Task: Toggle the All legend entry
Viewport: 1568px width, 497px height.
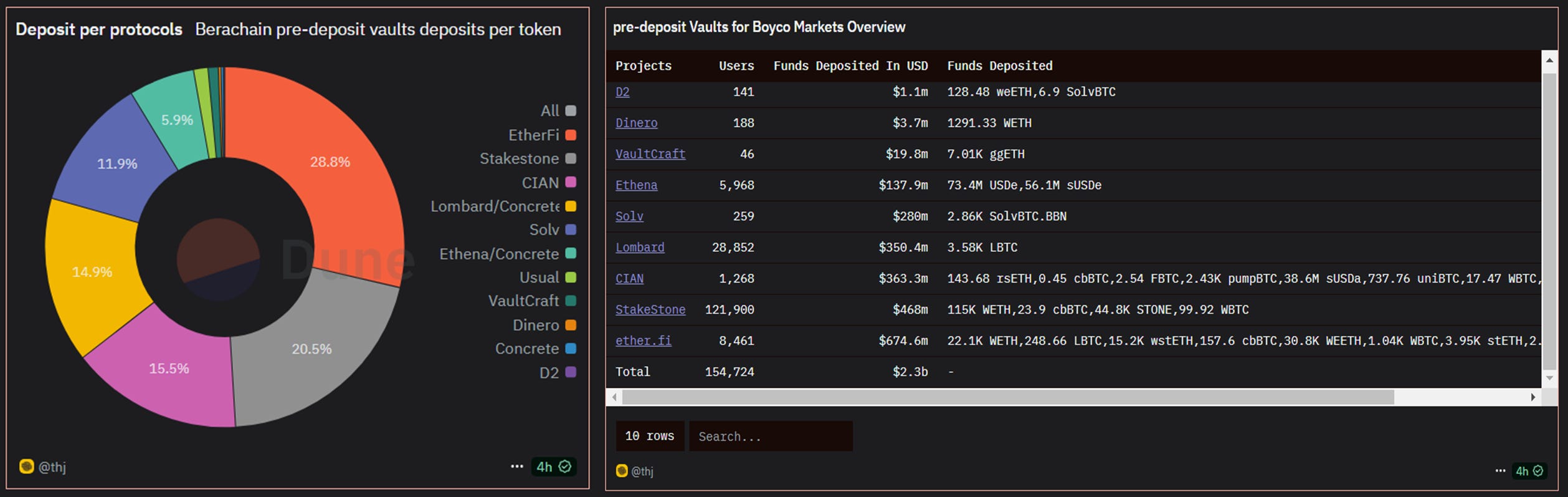Action: click(558, 111)
